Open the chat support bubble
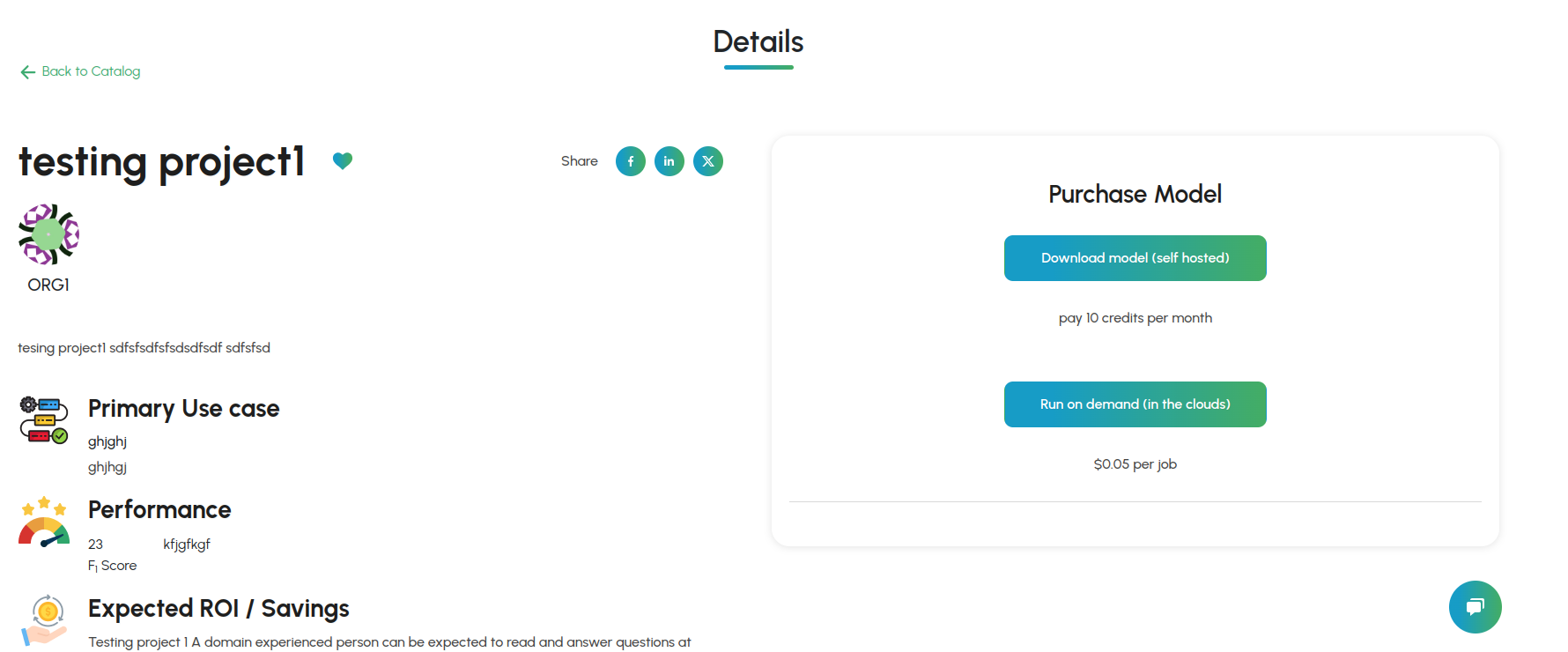1568x652 pixels. (x=1475, y=607)
